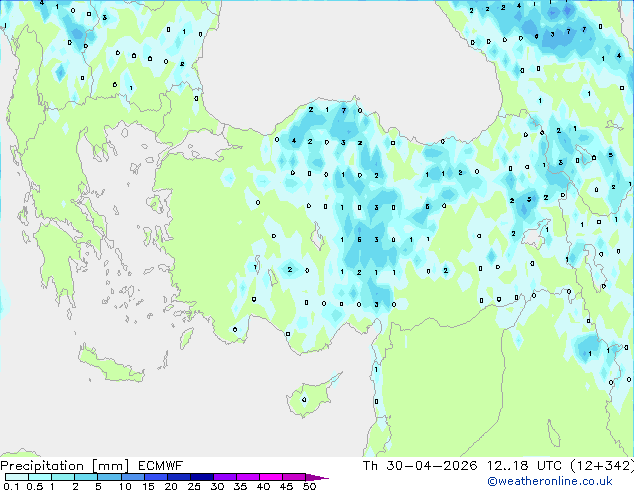Select the 0.5–1 mm legend color swatch
Image resolution: width=634 pixels, height=490 pixels.
click(40, 477)
